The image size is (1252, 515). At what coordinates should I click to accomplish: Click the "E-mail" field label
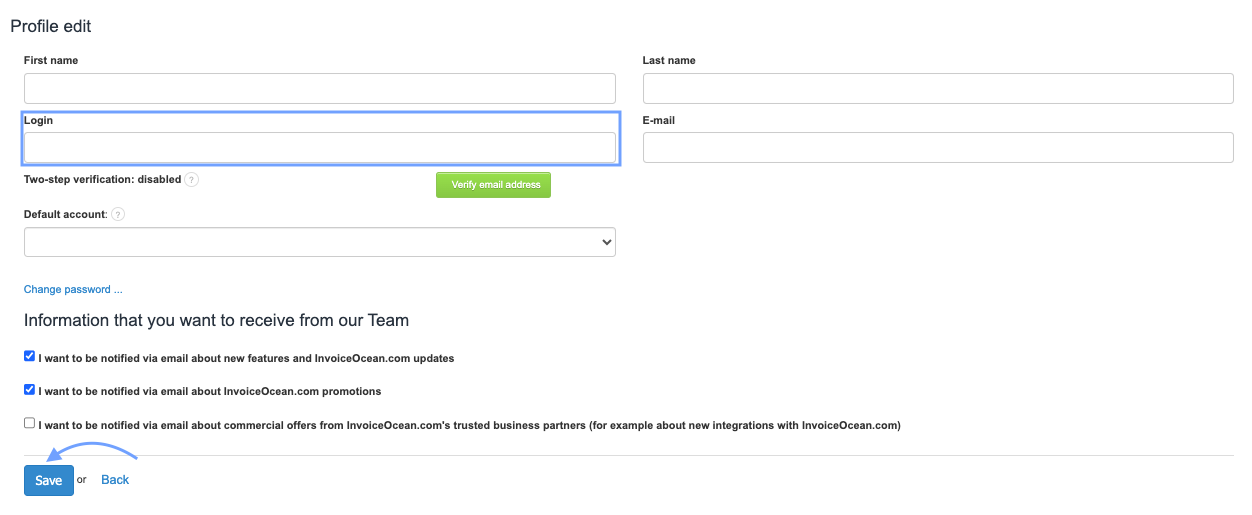(x=658, y=120)
